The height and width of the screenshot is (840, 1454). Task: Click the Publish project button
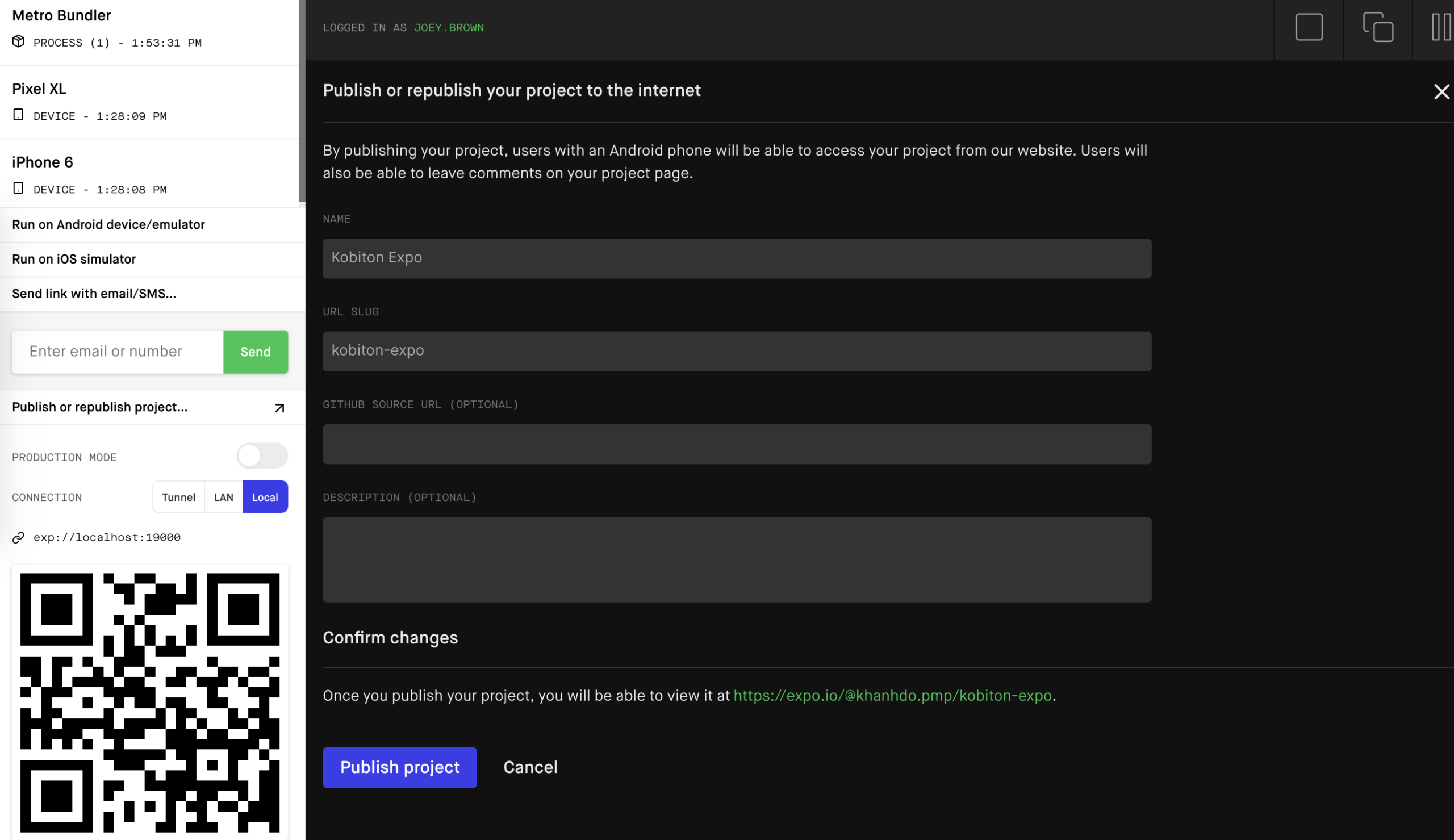point(400,767)
